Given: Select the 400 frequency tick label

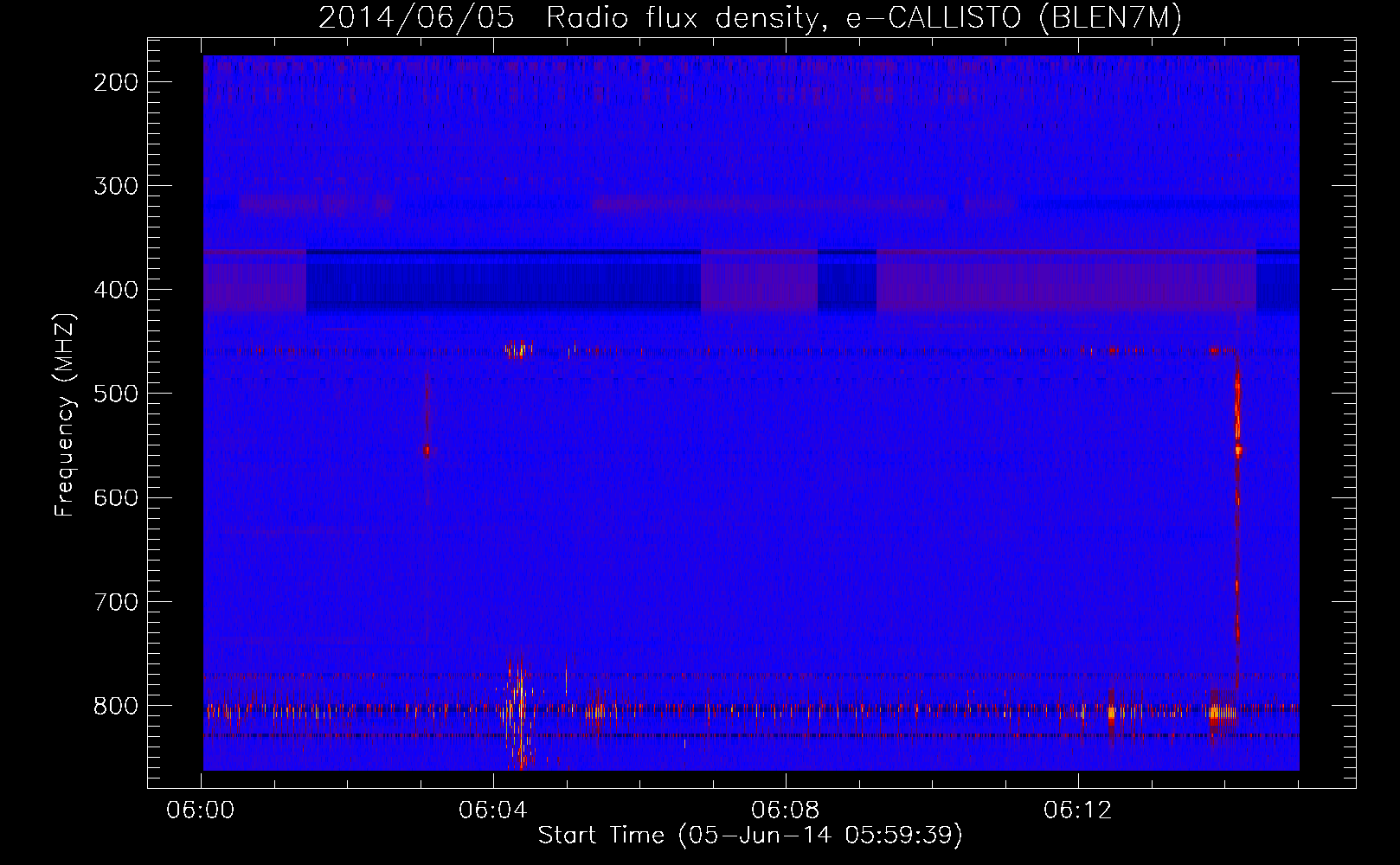Looking at the screenshot, I should tap(116, 290).
